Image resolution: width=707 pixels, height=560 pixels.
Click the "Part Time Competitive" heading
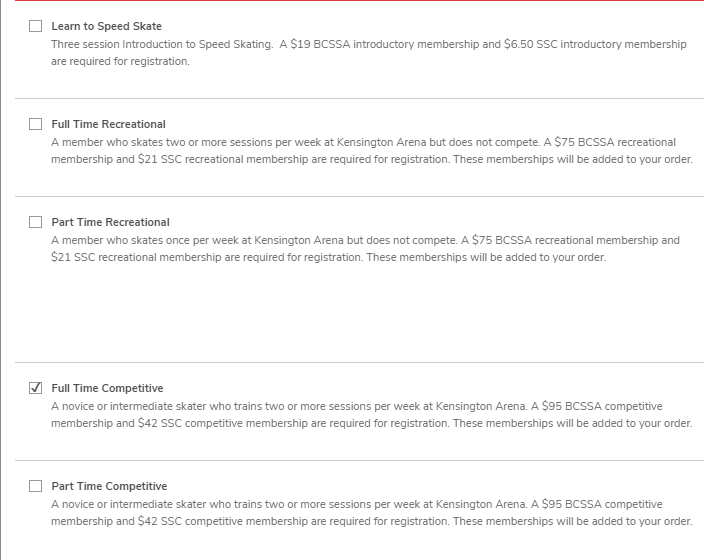coord(109,486)
